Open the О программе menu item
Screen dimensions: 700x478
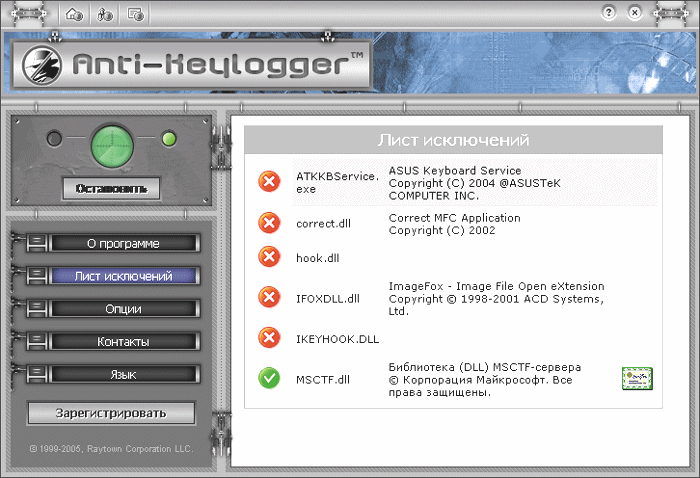124,244
